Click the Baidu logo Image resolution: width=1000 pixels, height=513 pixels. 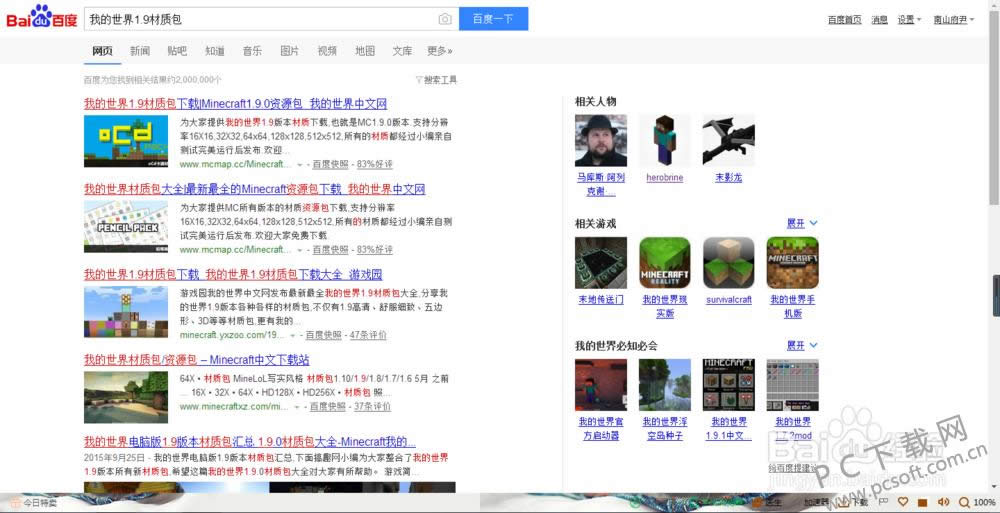(41, 17)
